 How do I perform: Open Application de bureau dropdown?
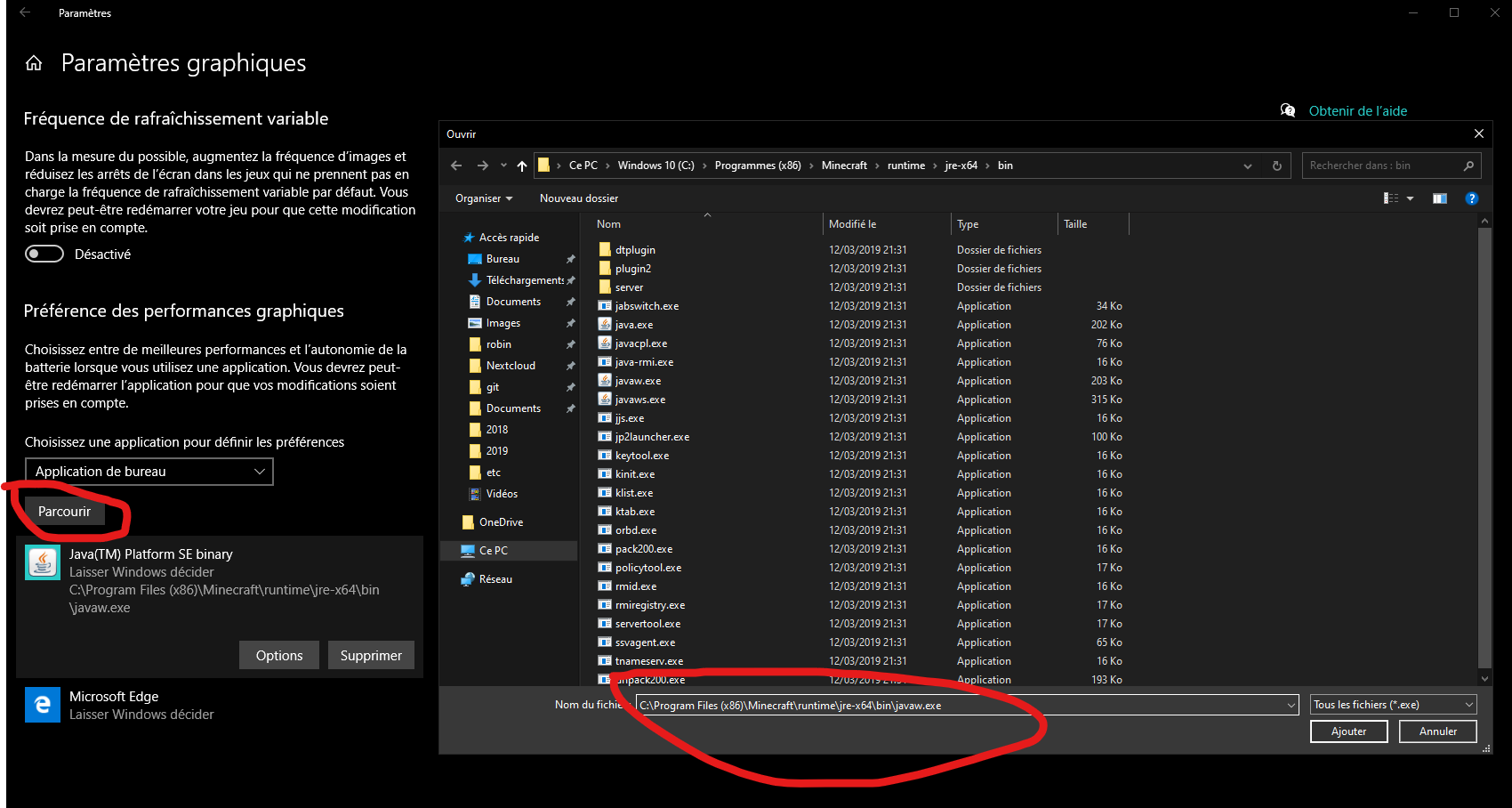click(149, 472)
